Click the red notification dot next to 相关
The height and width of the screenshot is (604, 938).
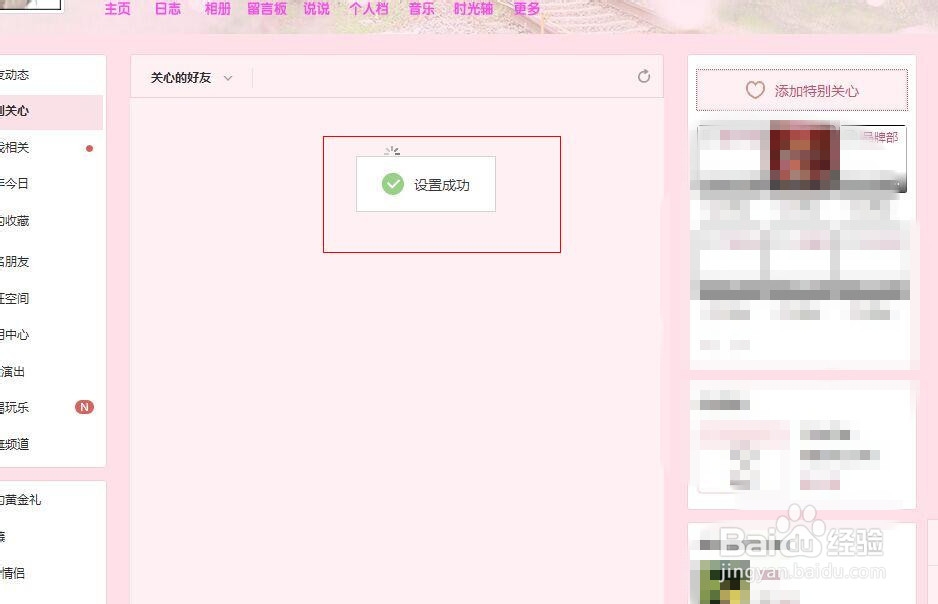pos(89,147)
